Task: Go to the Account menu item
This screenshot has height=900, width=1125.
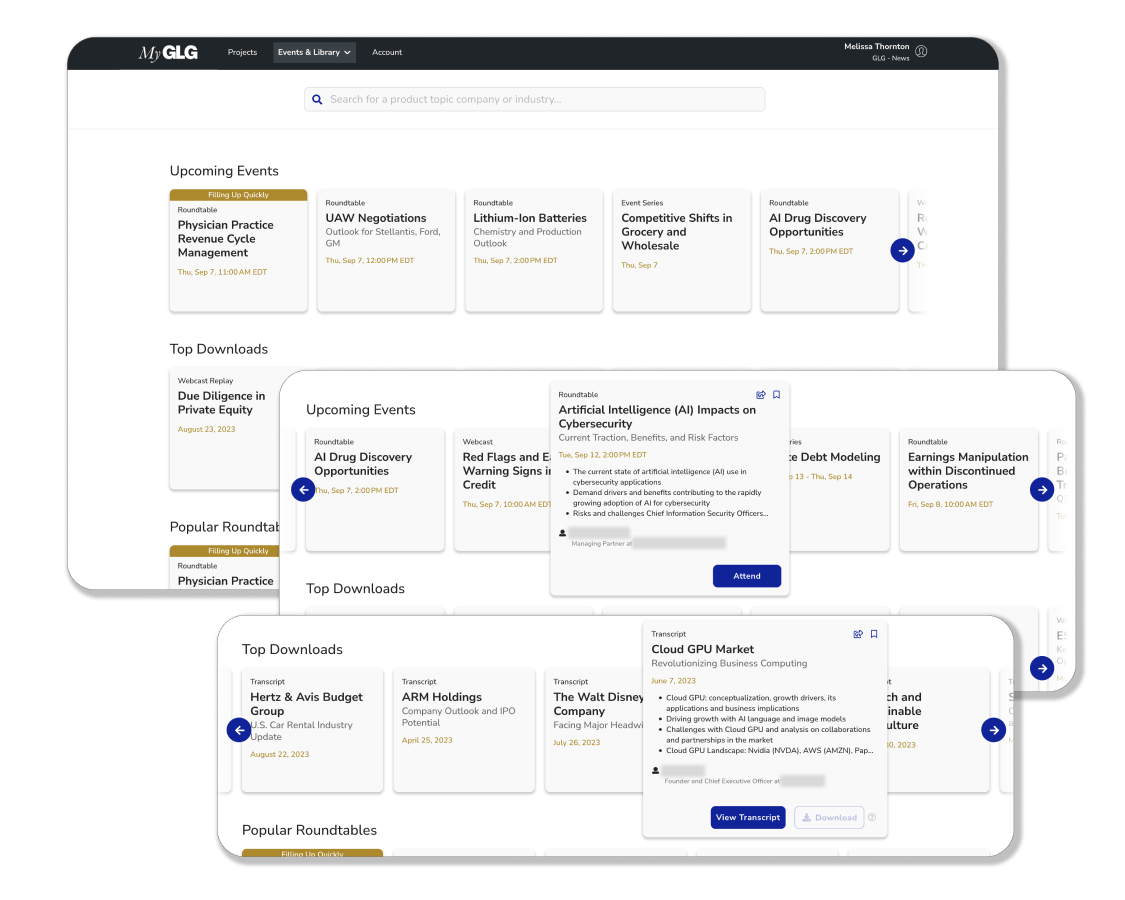Action: click(387, 52)
